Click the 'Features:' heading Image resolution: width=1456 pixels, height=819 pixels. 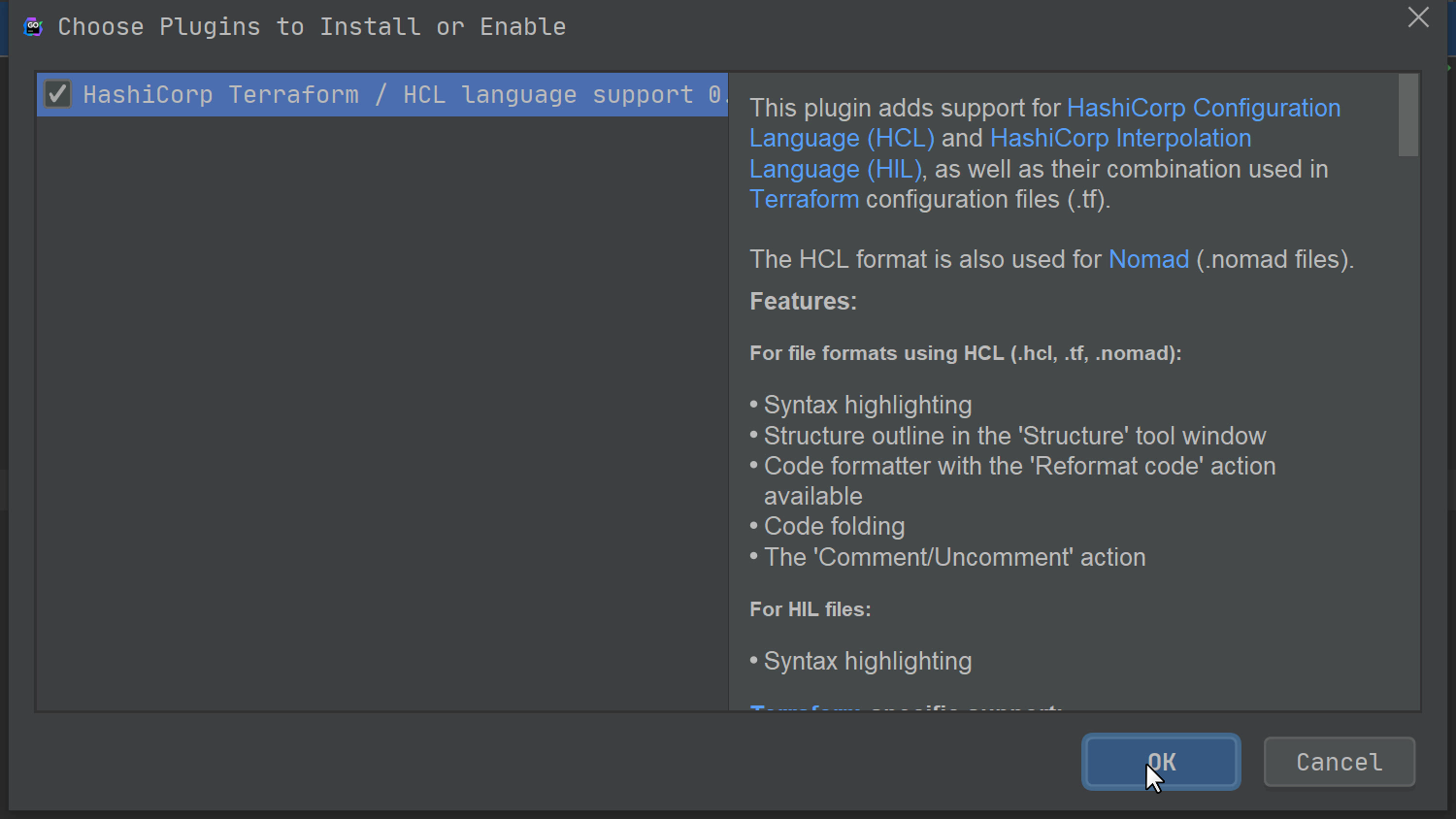pyautogui.click(x=803, y=301)
